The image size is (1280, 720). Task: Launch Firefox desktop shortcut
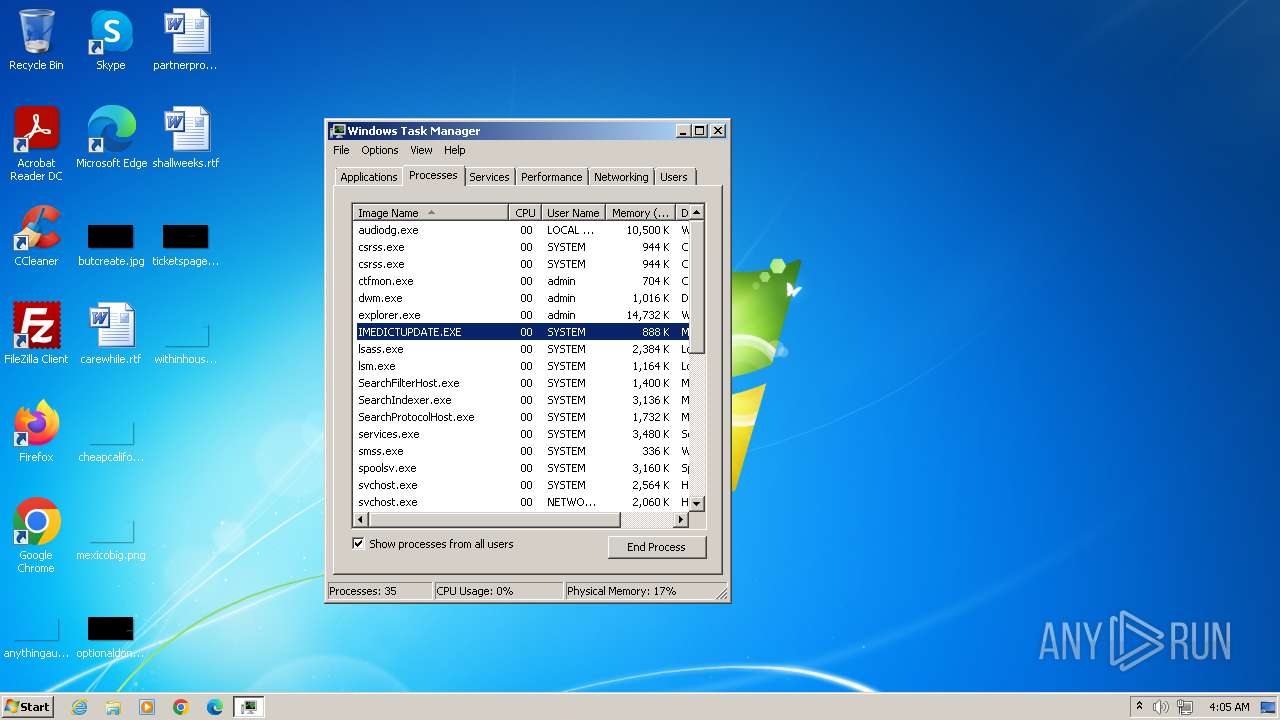point(36,431)
